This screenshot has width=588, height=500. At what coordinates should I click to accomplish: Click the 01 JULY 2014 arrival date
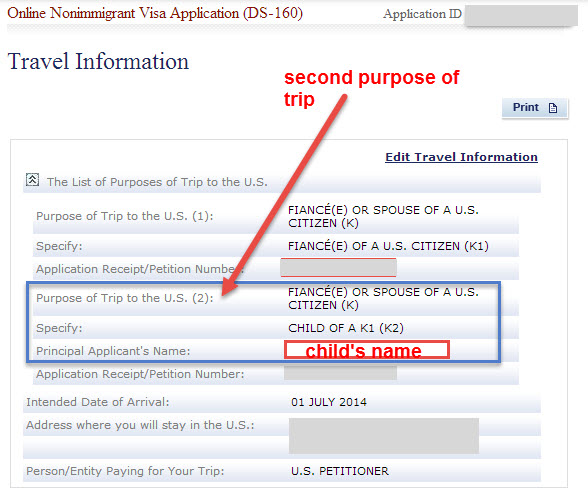[x=329, y=402]
